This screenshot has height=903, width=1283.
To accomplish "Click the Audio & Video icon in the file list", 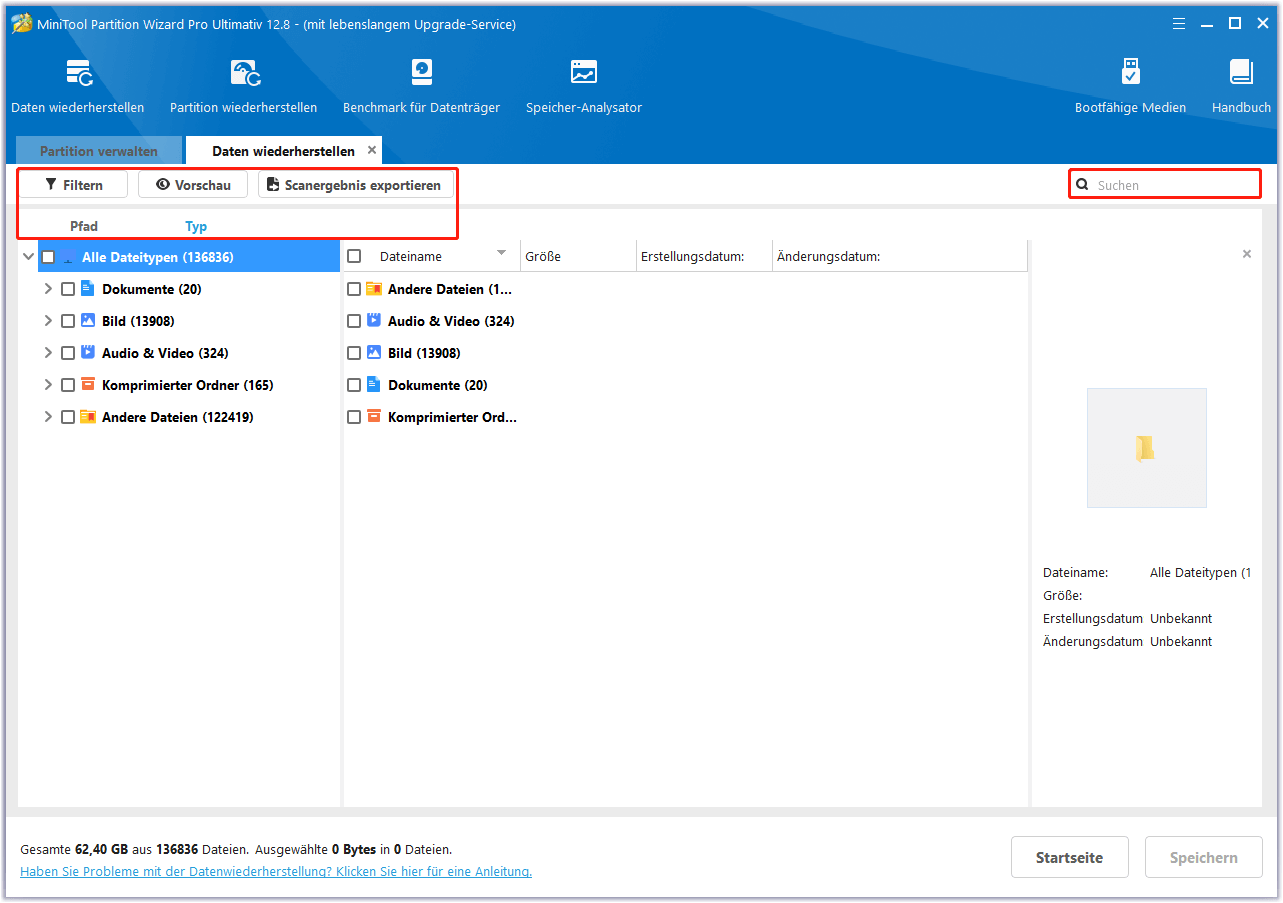I will [x=374, y=321].
